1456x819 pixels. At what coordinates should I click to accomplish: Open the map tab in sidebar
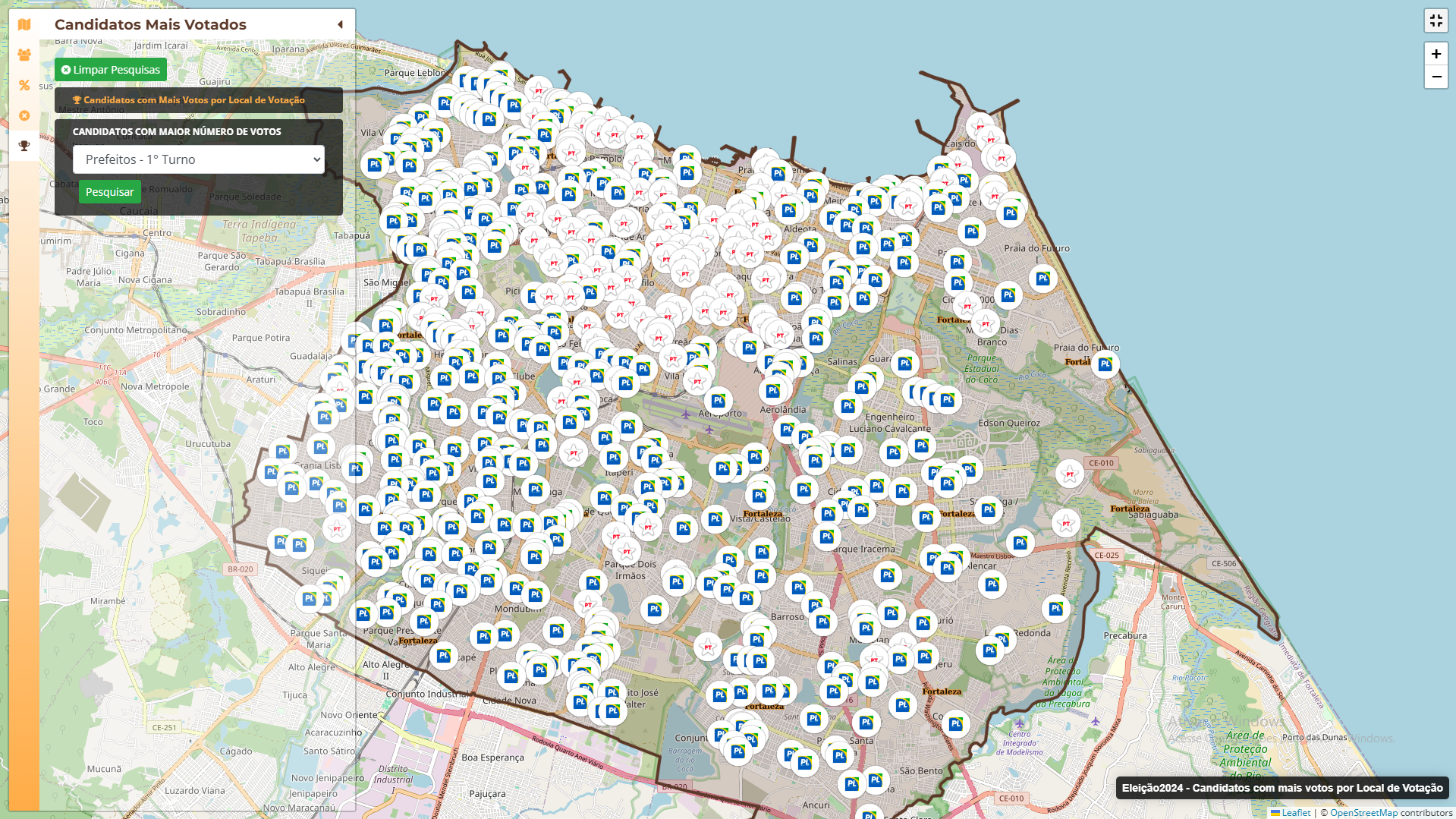coord(24,24)
